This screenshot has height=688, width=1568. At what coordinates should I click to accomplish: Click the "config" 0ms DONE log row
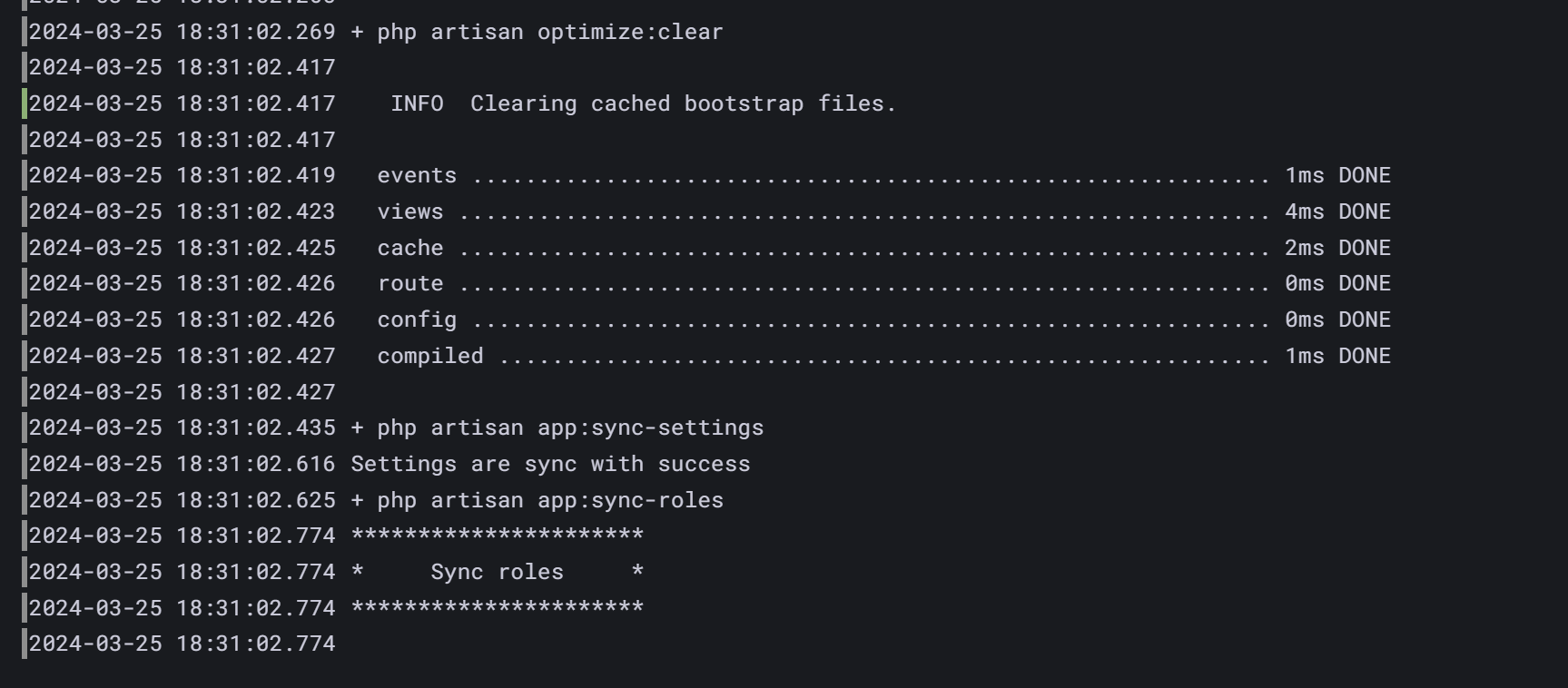pyautogui.click(x=883, y=320)
